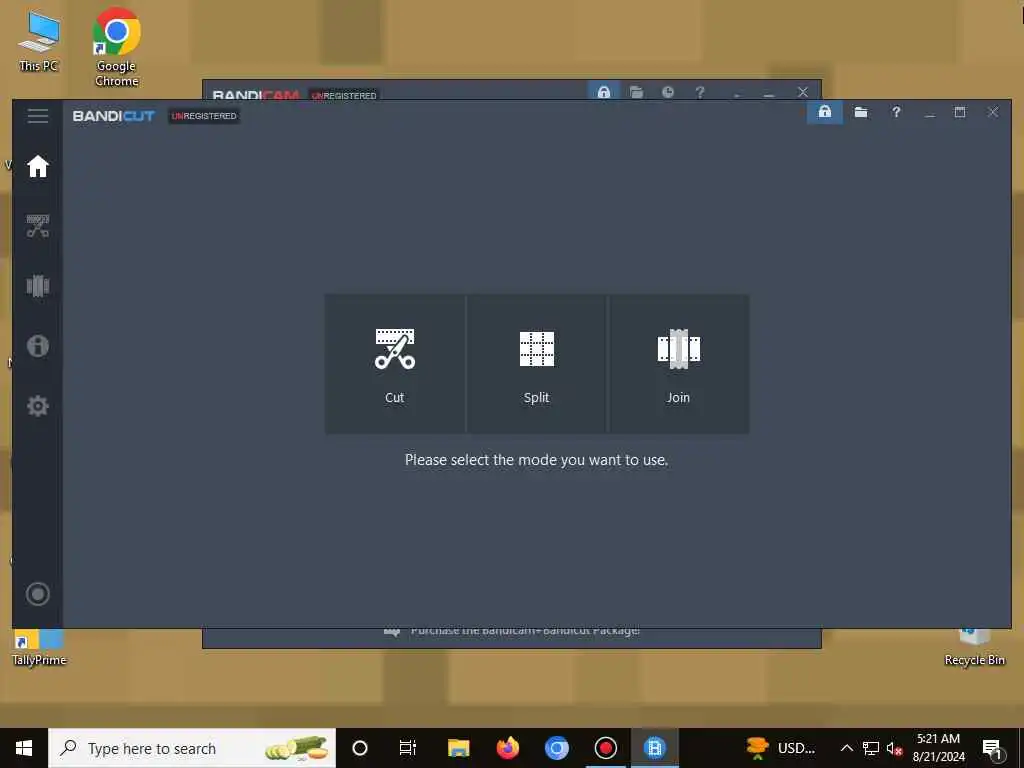The height and width of the screenshot is (768, 1024).
Task: Open Firefox from taskbar
Action: click(x=507, y=748)
